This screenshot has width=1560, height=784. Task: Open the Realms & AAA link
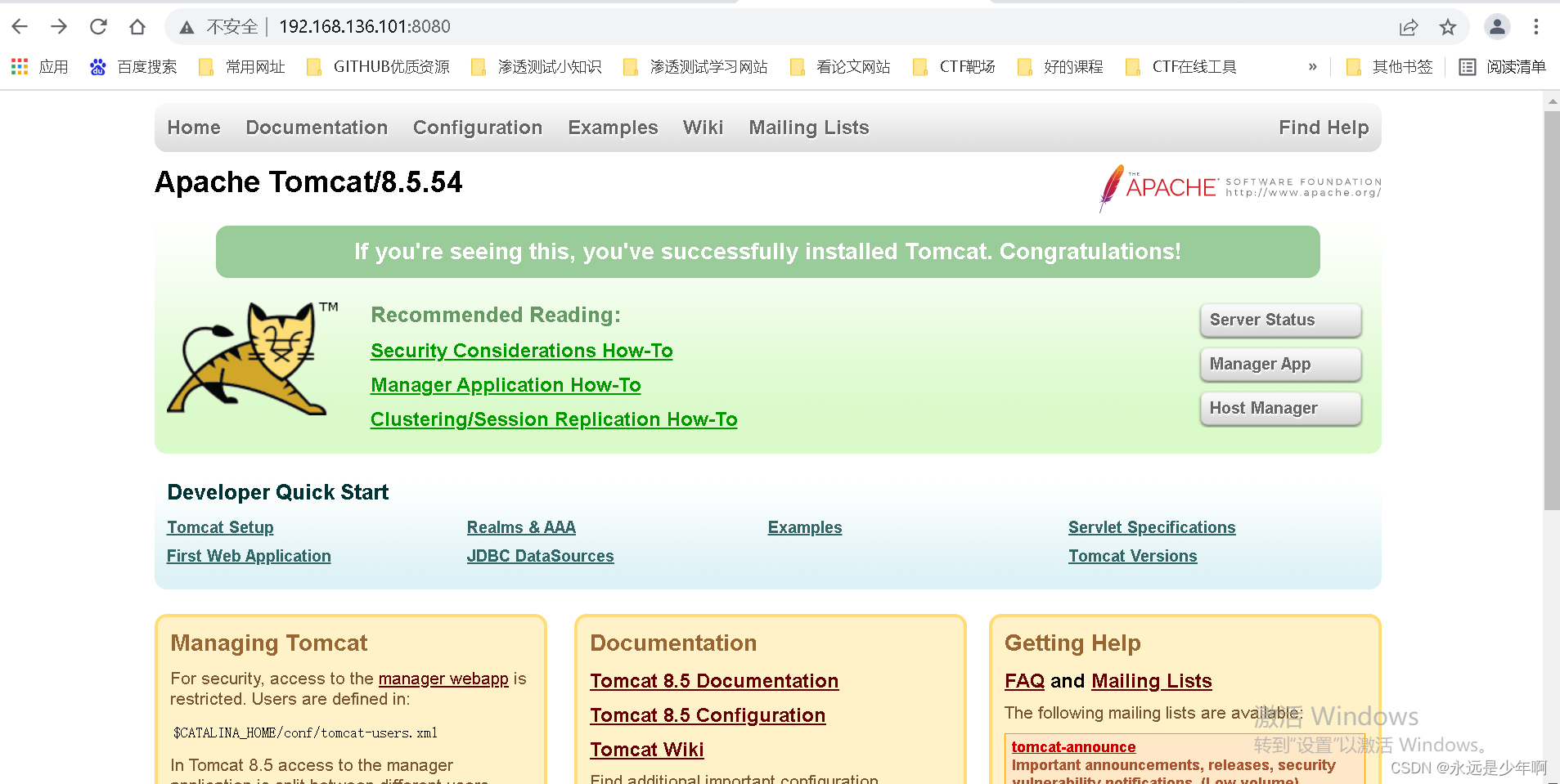click(521, 527)
